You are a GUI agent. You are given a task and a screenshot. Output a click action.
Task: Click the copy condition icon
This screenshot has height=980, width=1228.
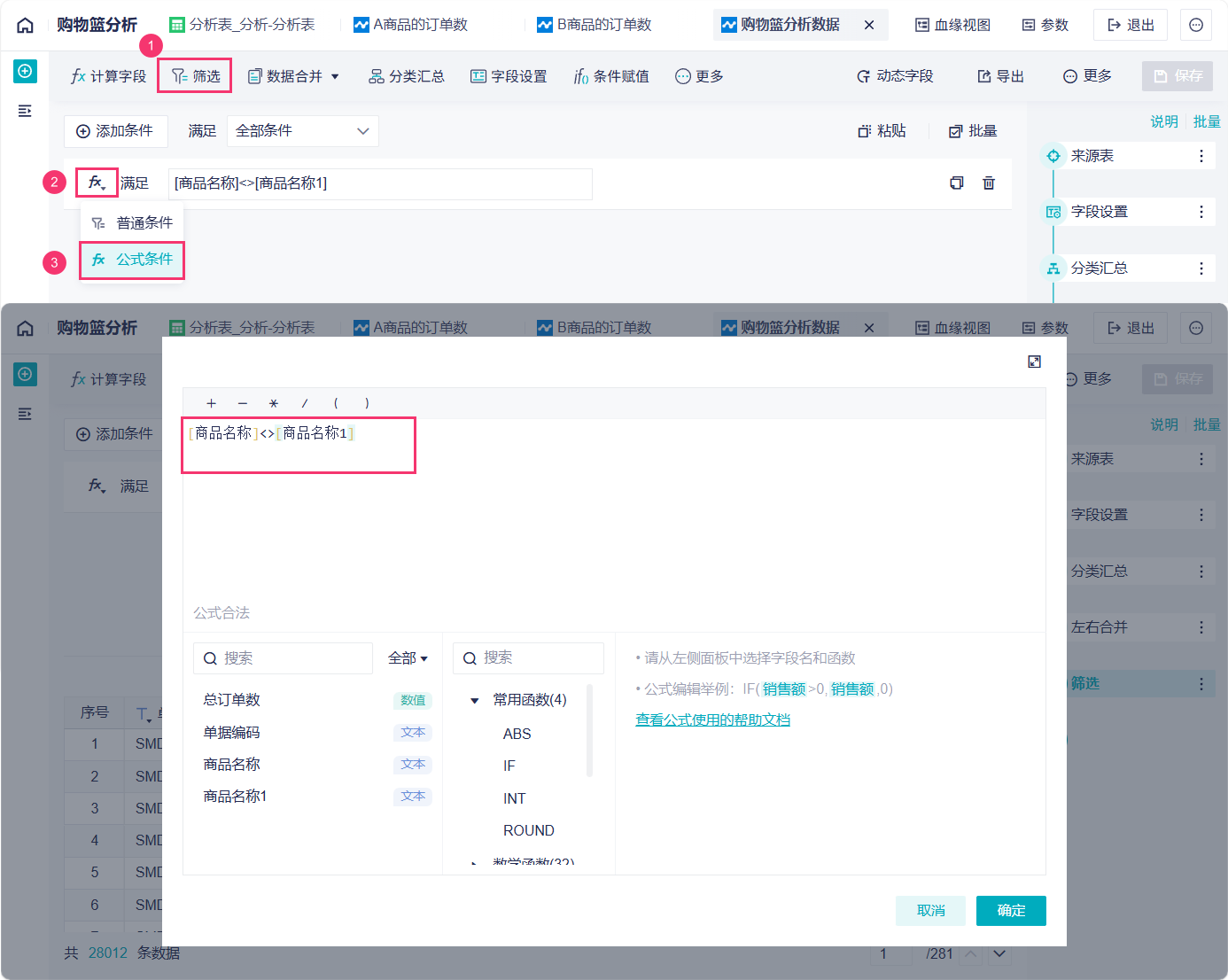(x=957, y=183)
